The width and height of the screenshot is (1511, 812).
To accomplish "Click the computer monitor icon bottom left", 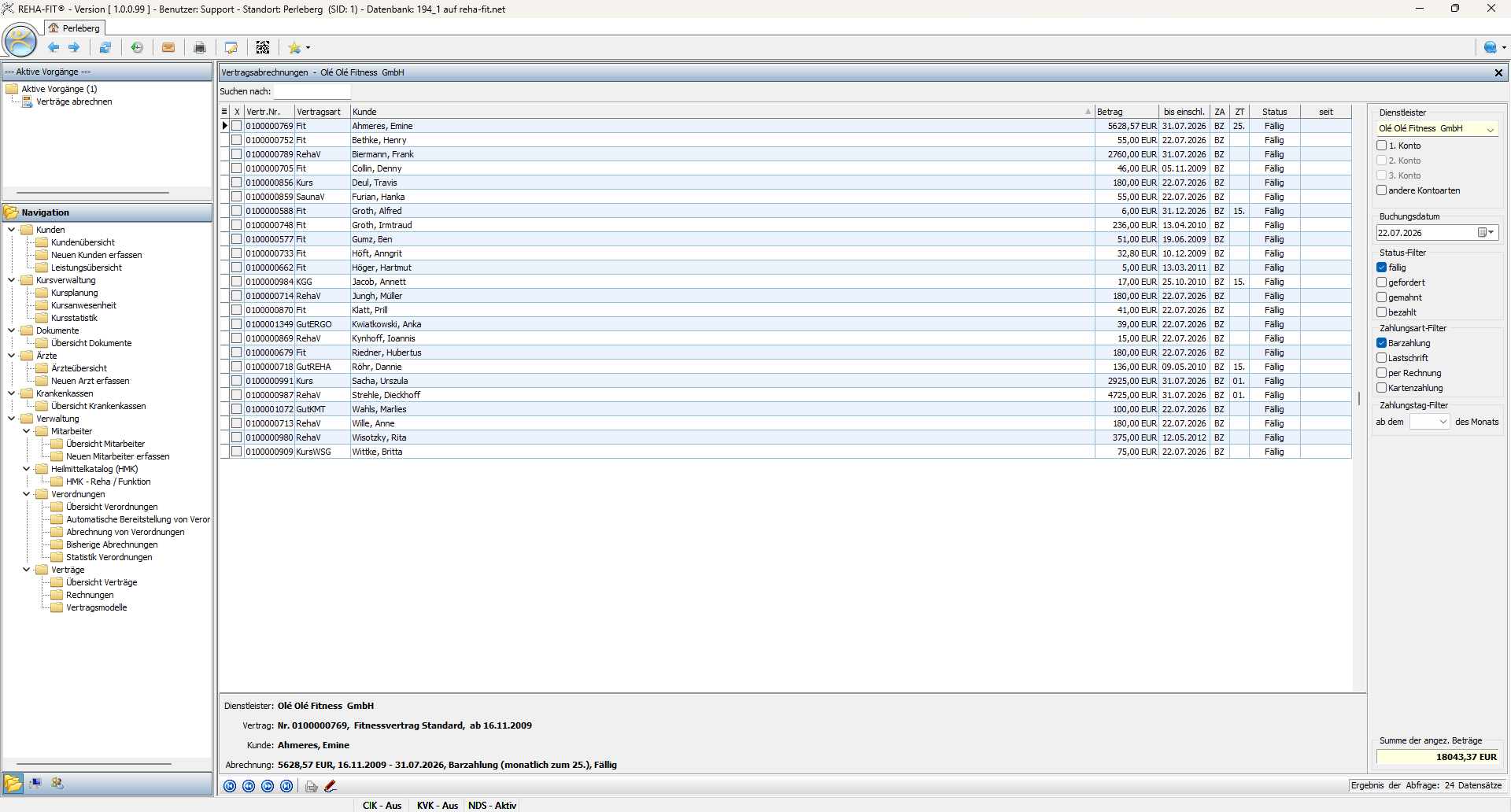I will [35, 783].
